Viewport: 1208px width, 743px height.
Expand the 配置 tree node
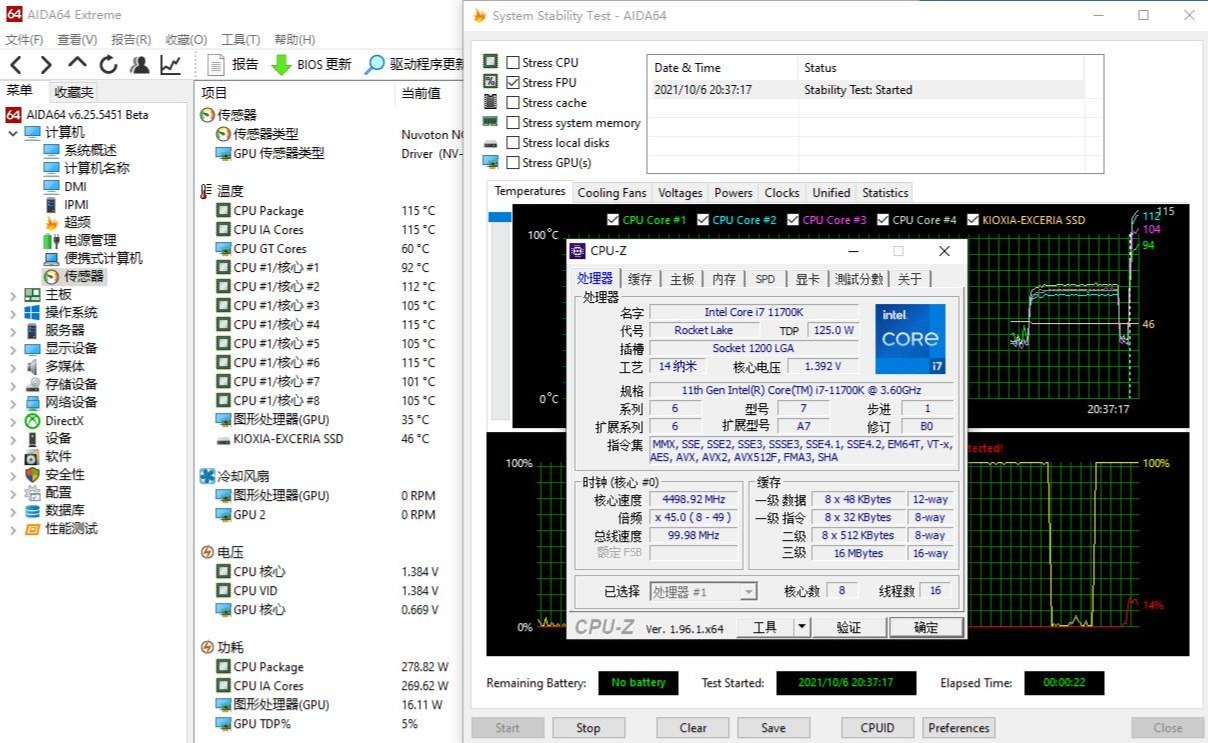[x=13, y=493]
